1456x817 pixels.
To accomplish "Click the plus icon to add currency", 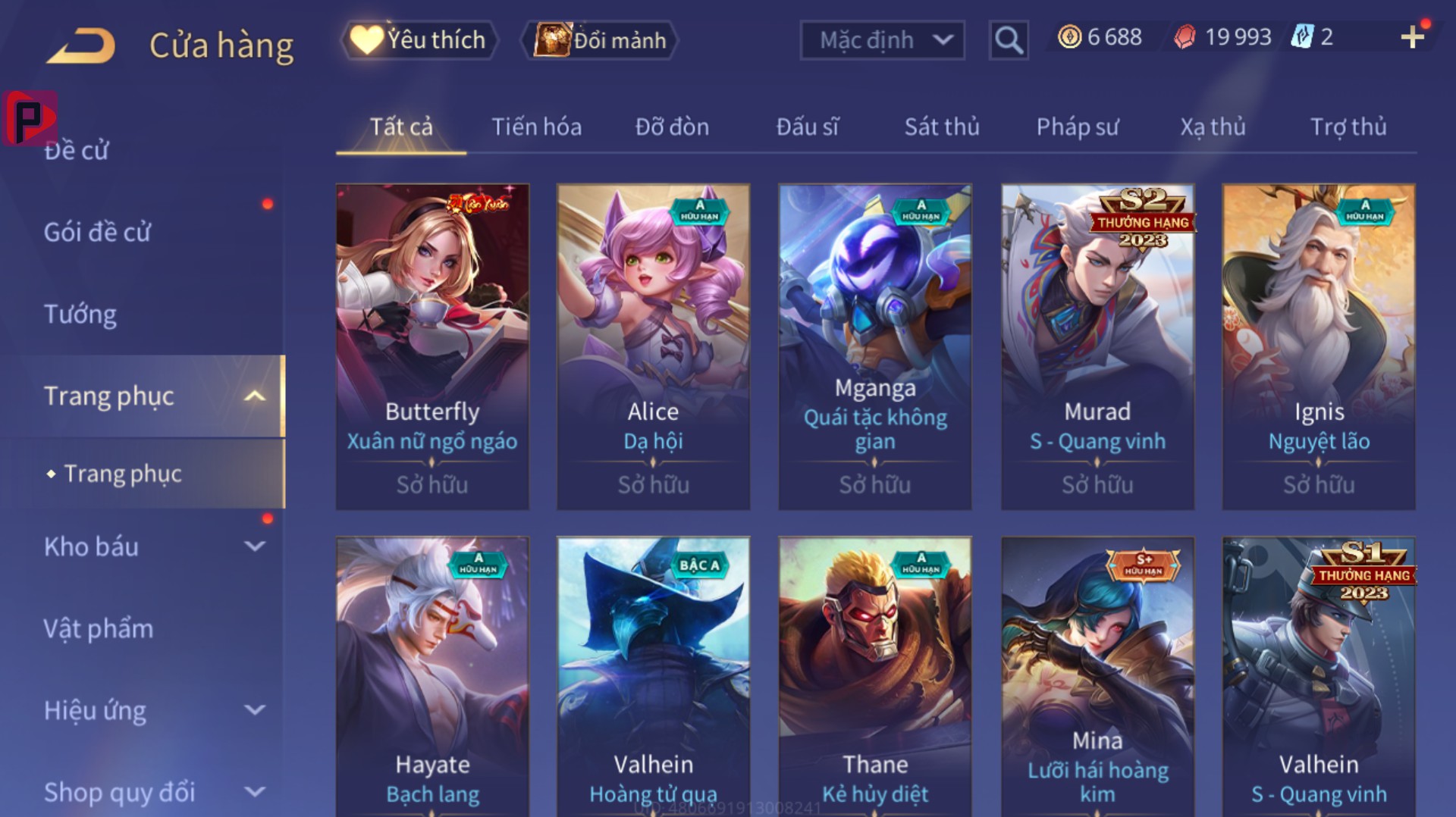I will [1412, 37].
